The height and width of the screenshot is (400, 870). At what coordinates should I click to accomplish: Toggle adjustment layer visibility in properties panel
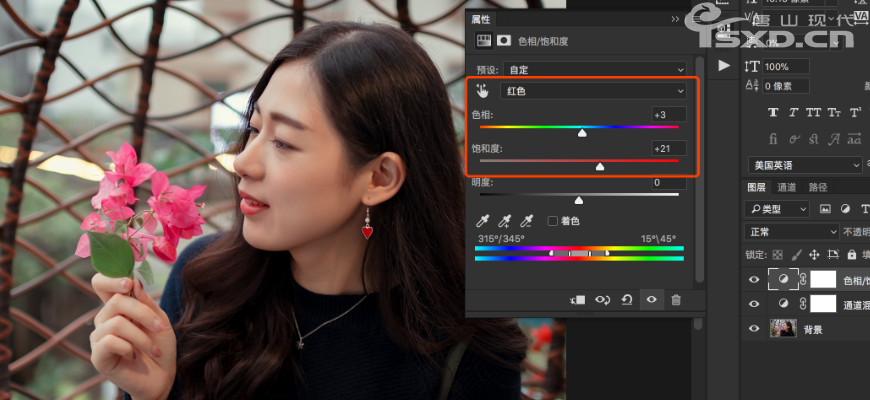click(652, 299)
